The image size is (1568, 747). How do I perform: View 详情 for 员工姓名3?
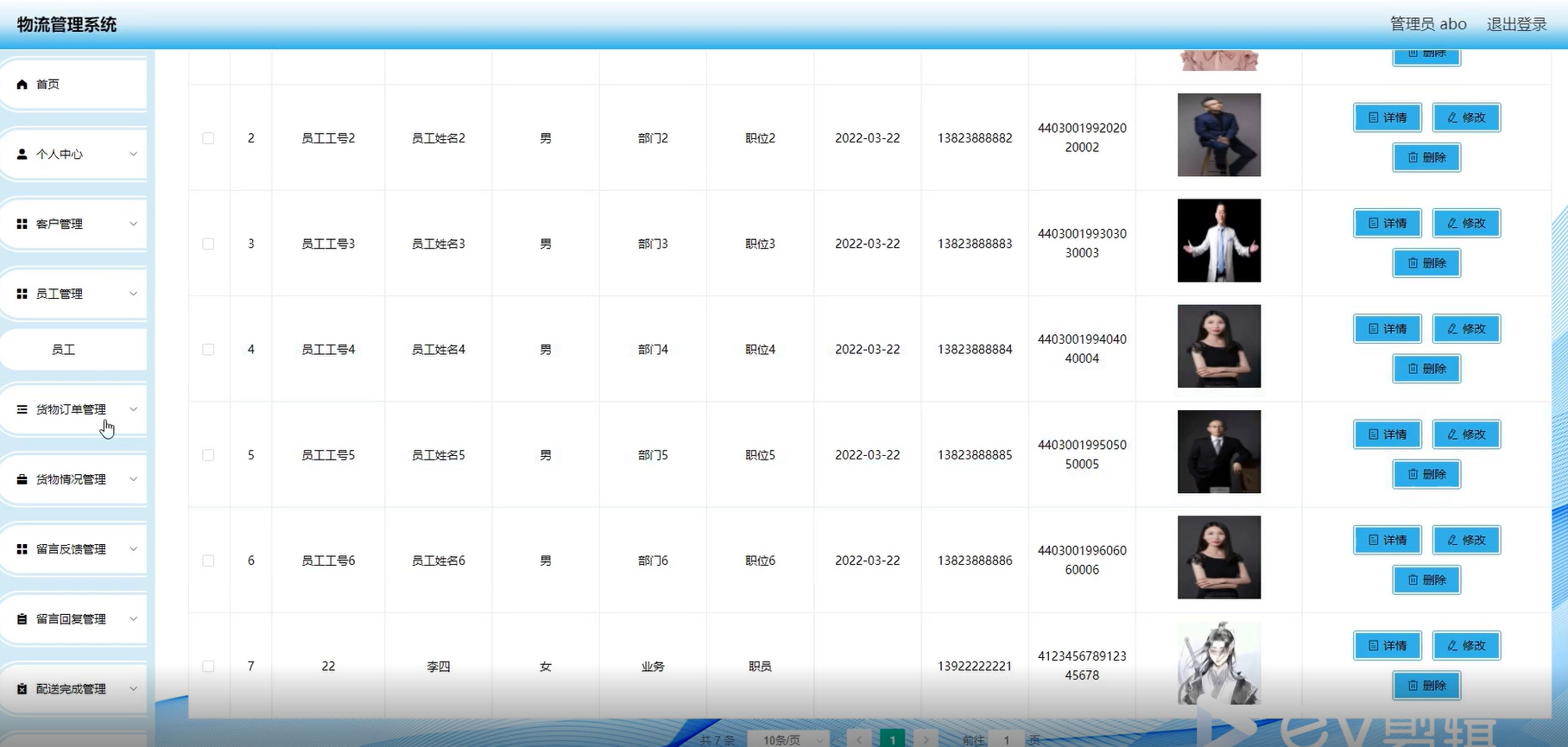(1388, 223)
